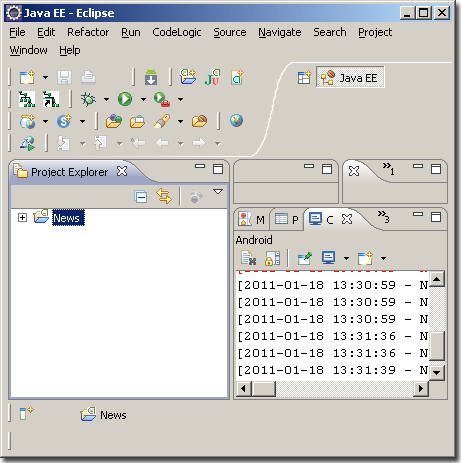Click the Display Selected Console icon

[329, 258]
